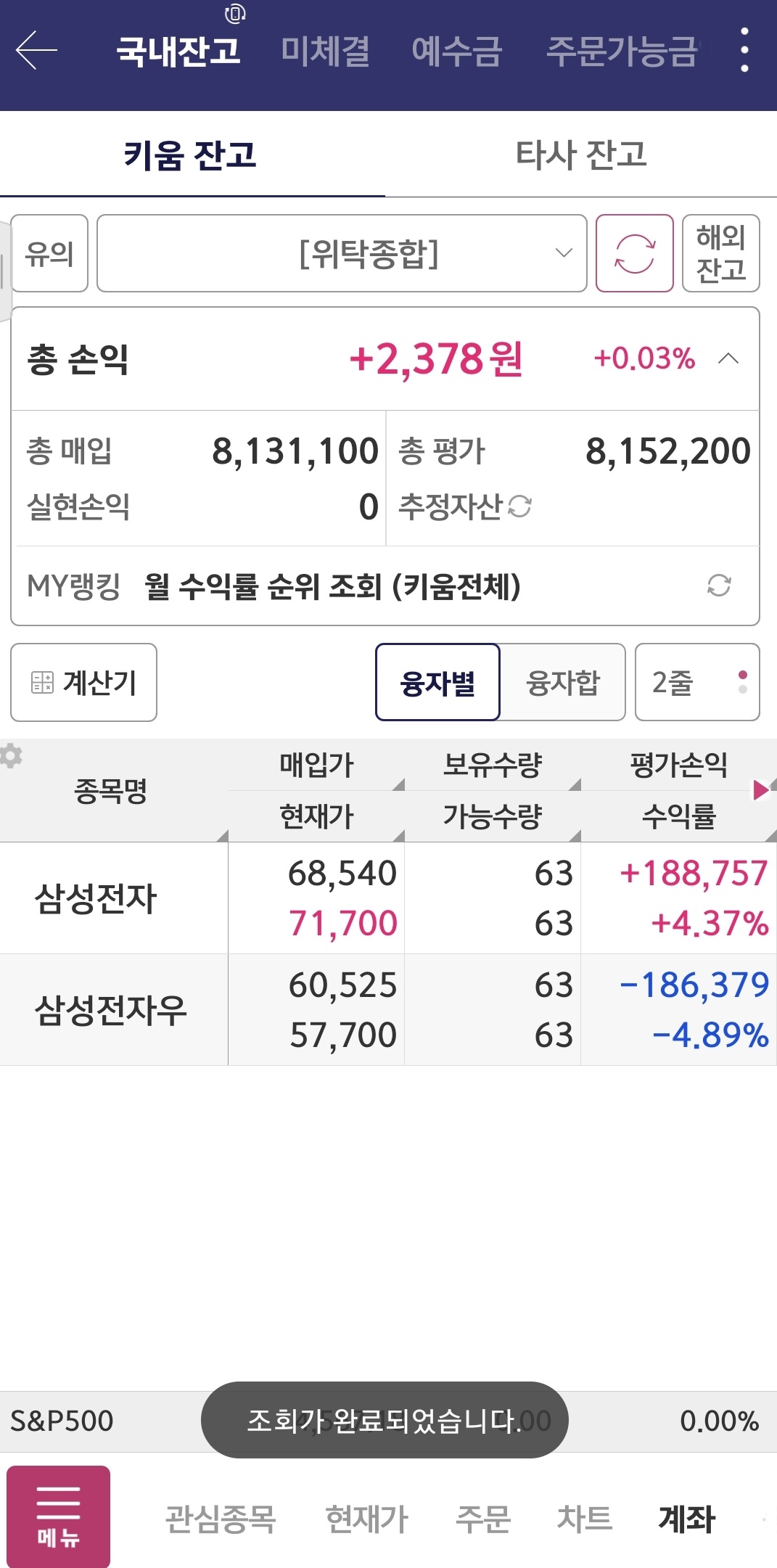Select the 융자별 view toggle
The height and width of the screenshot is (1568, 777).
coord(437,682)
